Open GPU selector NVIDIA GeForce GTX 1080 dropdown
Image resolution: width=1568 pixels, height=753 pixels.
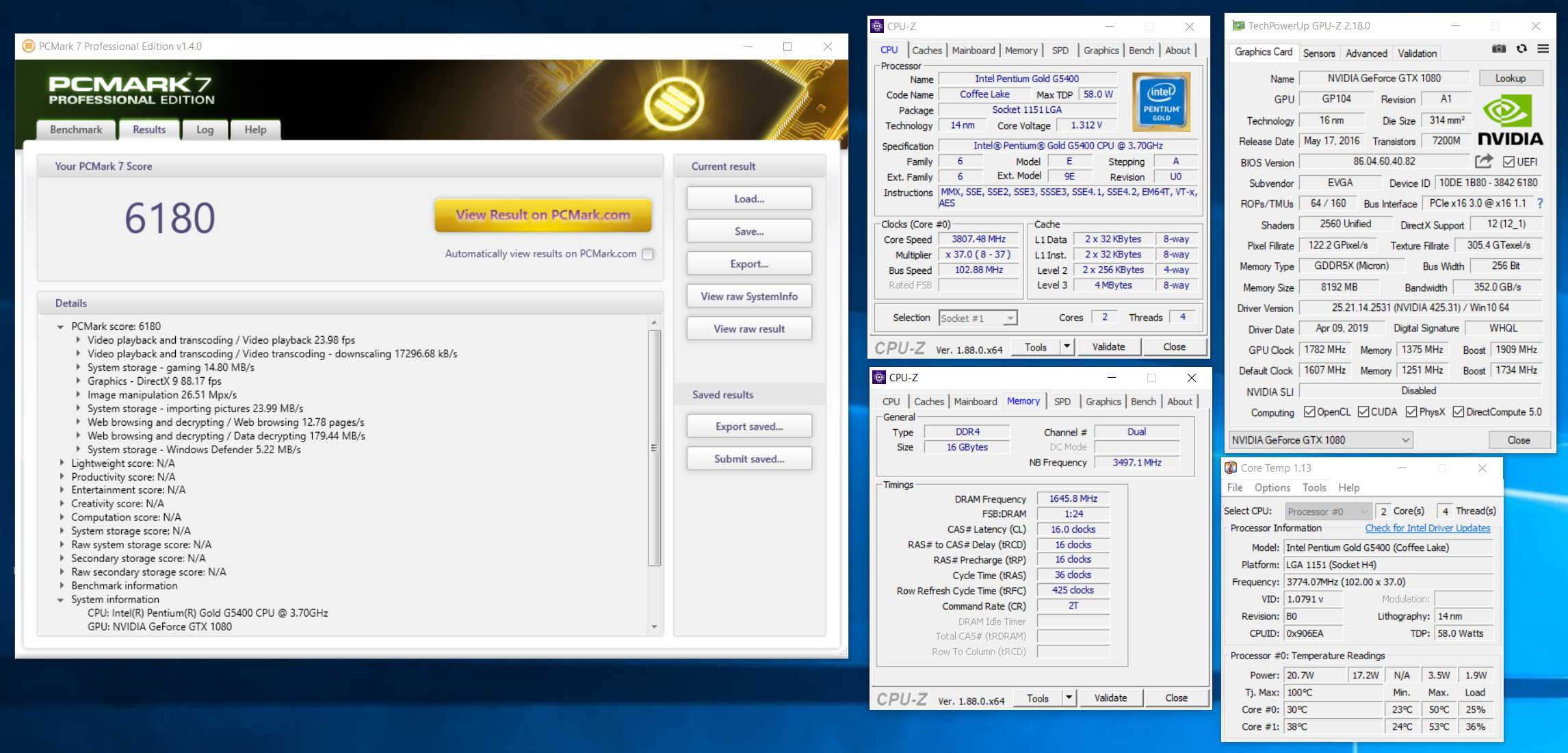click(x=1320, y=440)
